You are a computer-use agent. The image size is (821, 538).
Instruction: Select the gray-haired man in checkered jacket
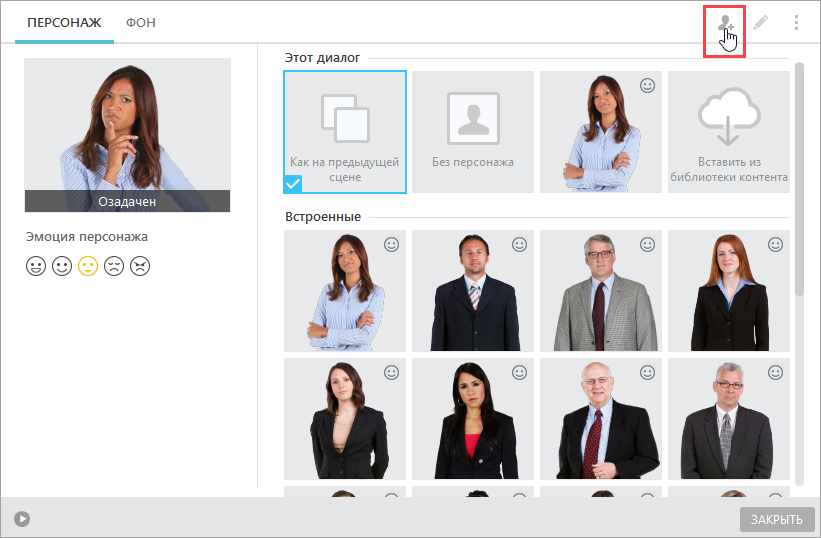coord(601,291)
